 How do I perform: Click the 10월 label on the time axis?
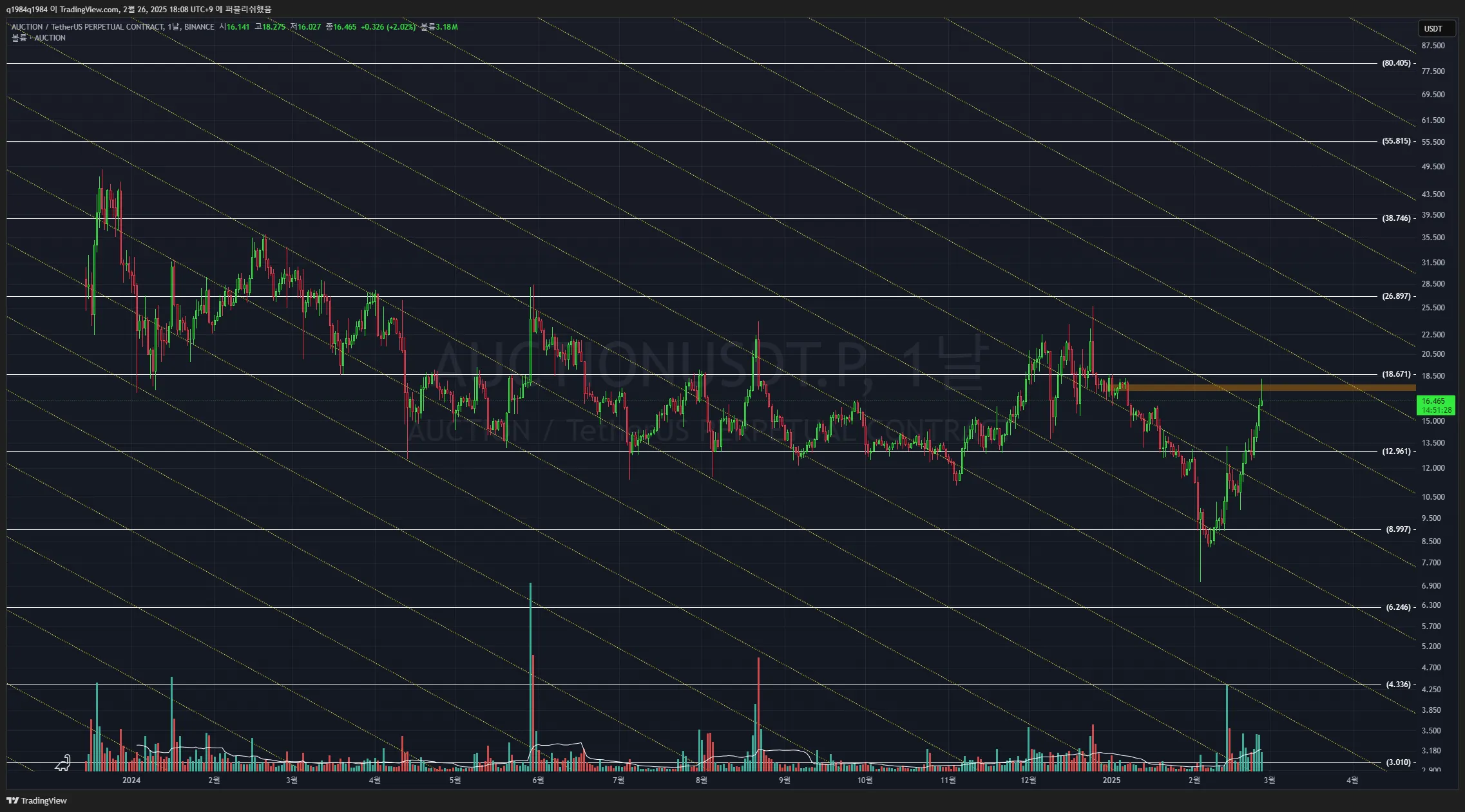[865, 780]
